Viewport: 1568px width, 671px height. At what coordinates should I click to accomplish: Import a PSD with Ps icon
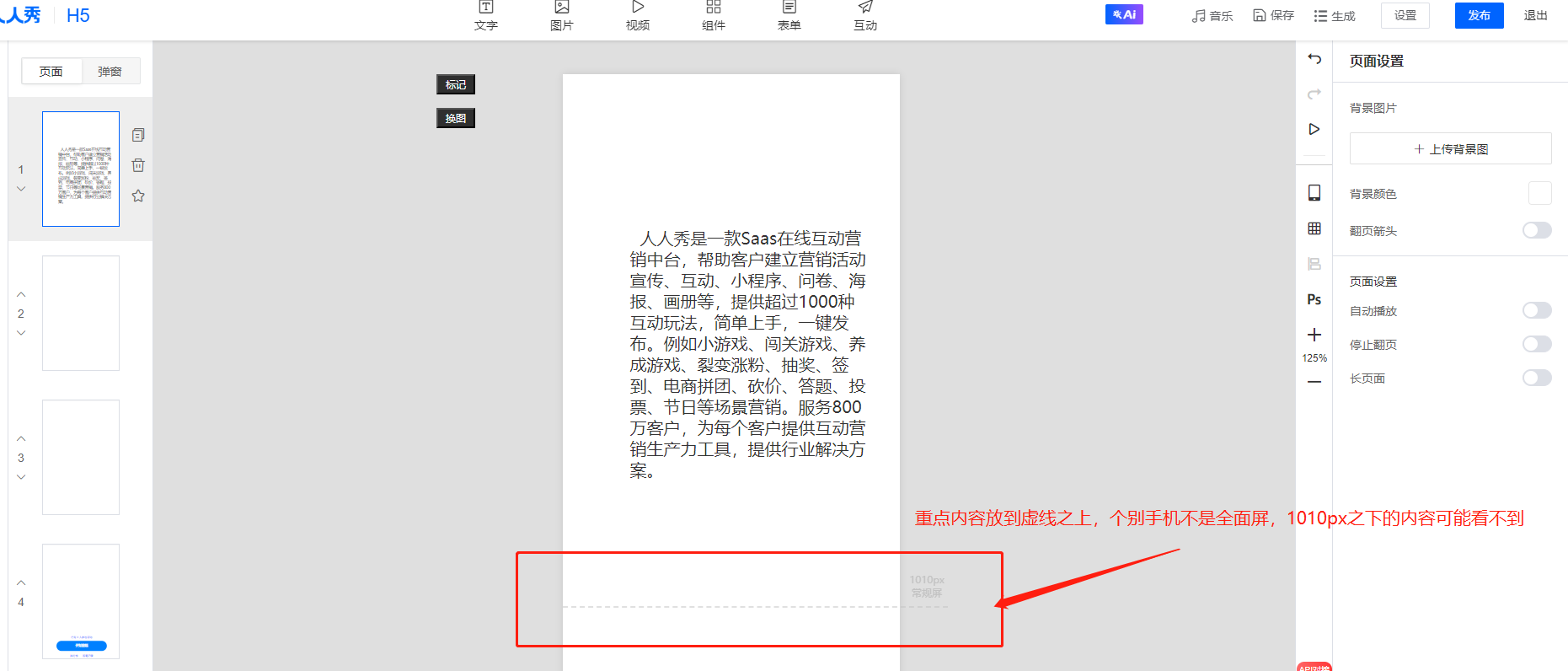coord(1314,299)
